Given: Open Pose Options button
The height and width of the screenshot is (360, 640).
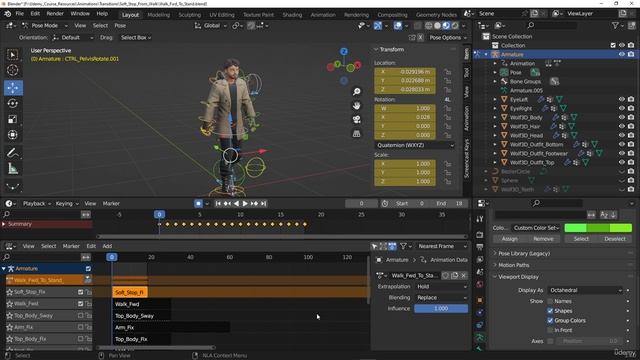Looking at the screenshot, I should [x=447, y=38].
